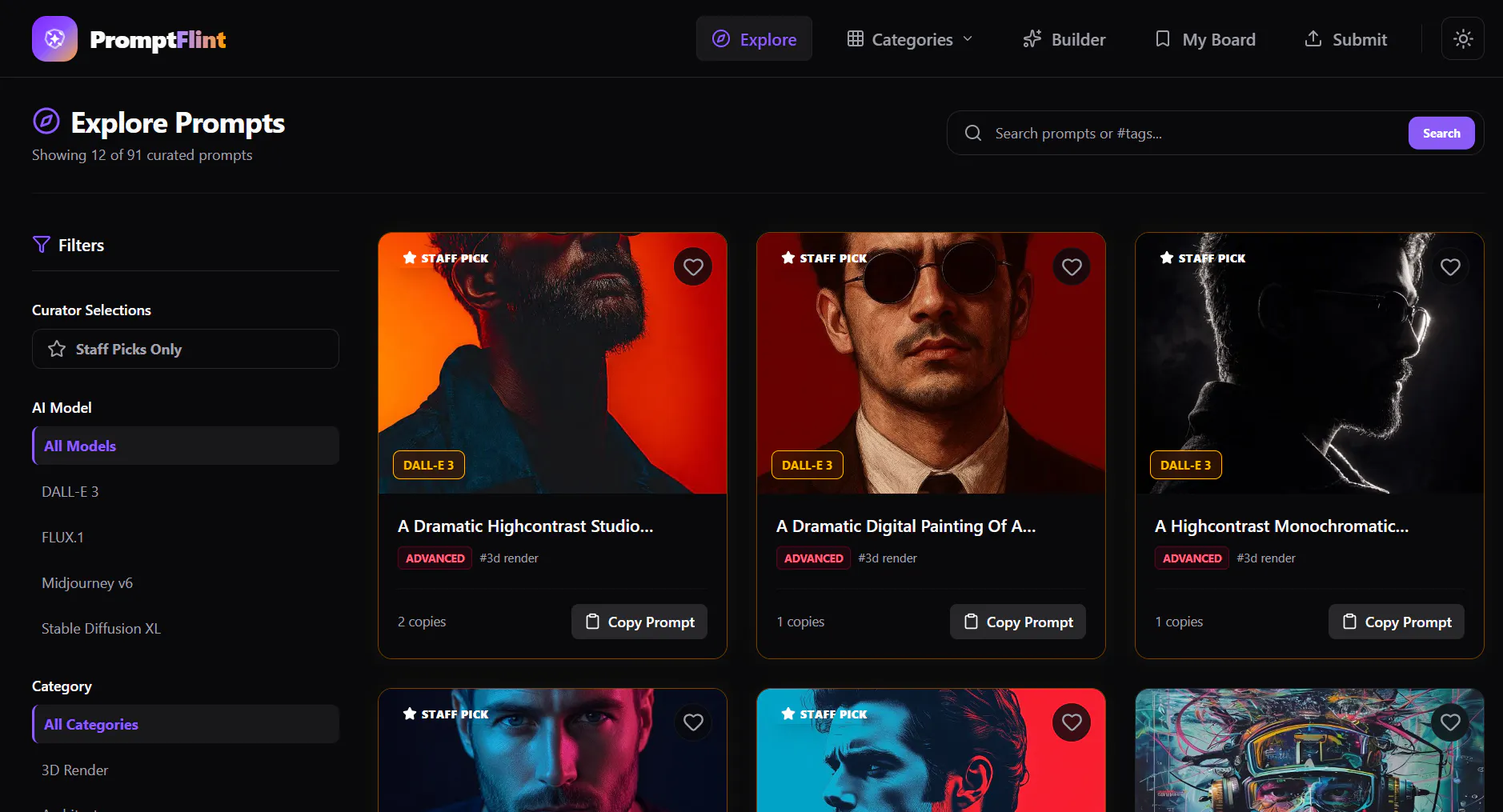
Task: Favorite the Highcontrast Monochromatic prompt
Action: (1450, 267)
